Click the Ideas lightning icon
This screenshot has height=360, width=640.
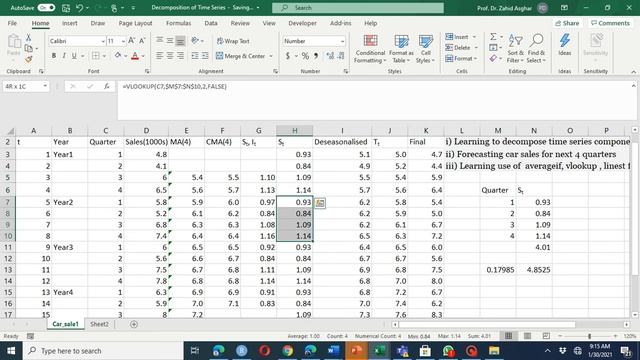565,45
